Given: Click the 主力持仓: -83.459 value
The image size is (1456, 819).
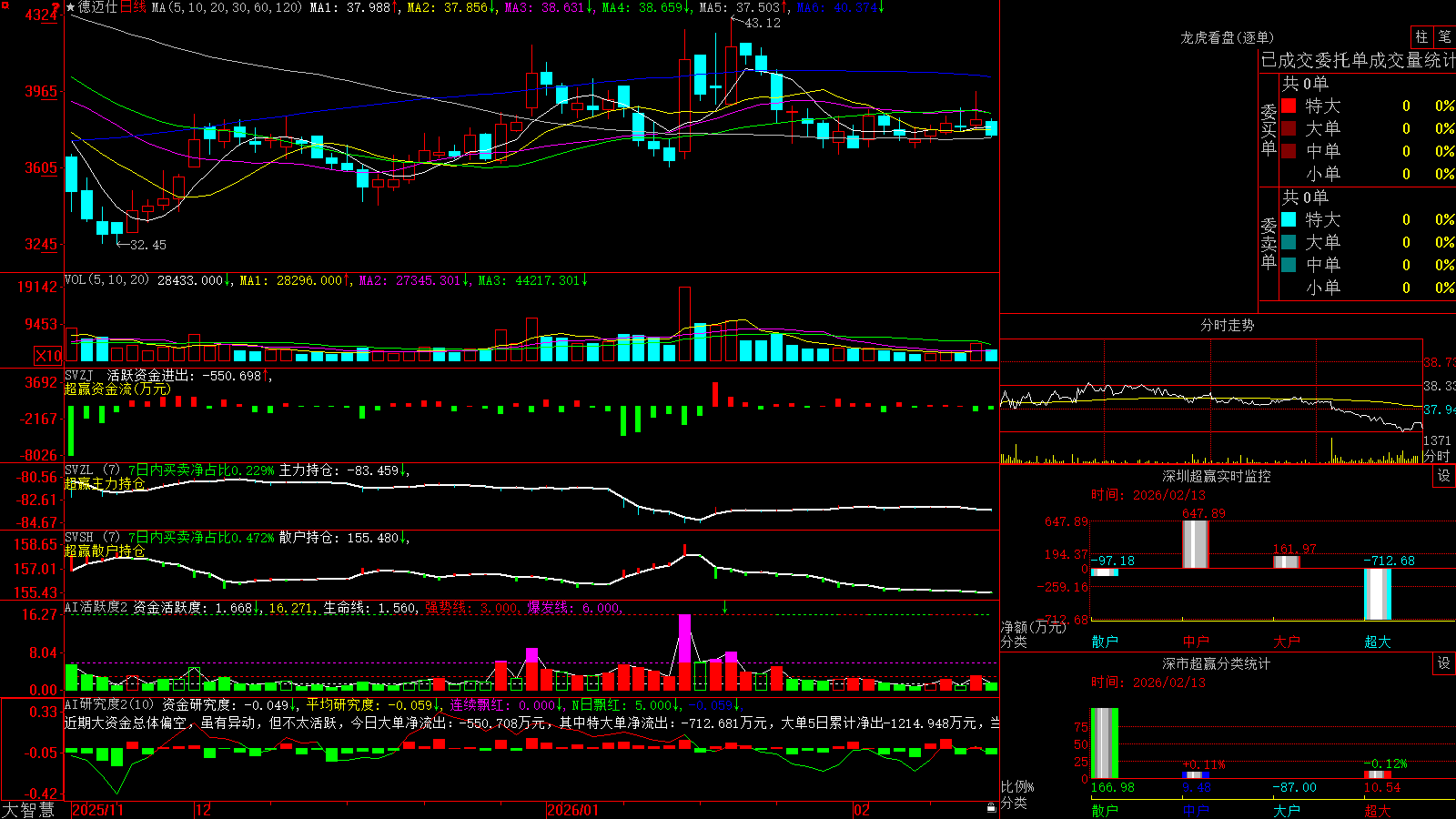Looking at the screenshot, I should point(339,470).
